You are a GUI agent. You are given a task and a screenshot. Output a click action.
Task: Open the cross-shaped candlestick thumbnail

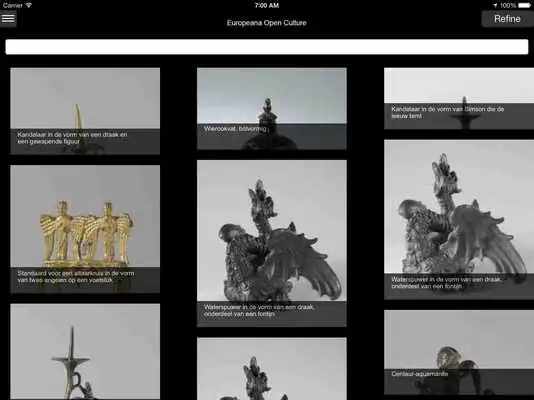click(85, 352)
